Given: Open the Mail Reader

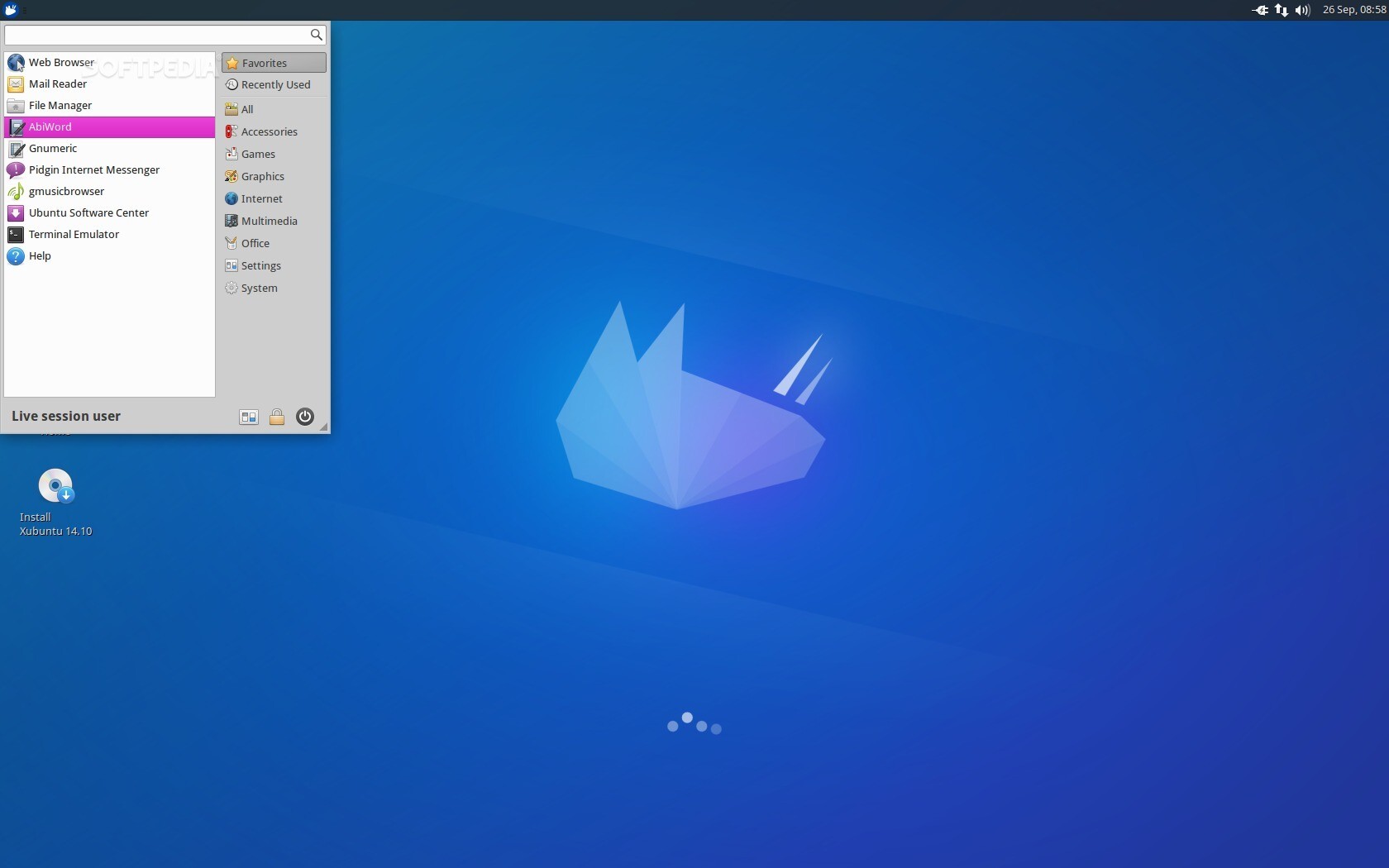Looking at the screenshot, I should tap(57, 83).
